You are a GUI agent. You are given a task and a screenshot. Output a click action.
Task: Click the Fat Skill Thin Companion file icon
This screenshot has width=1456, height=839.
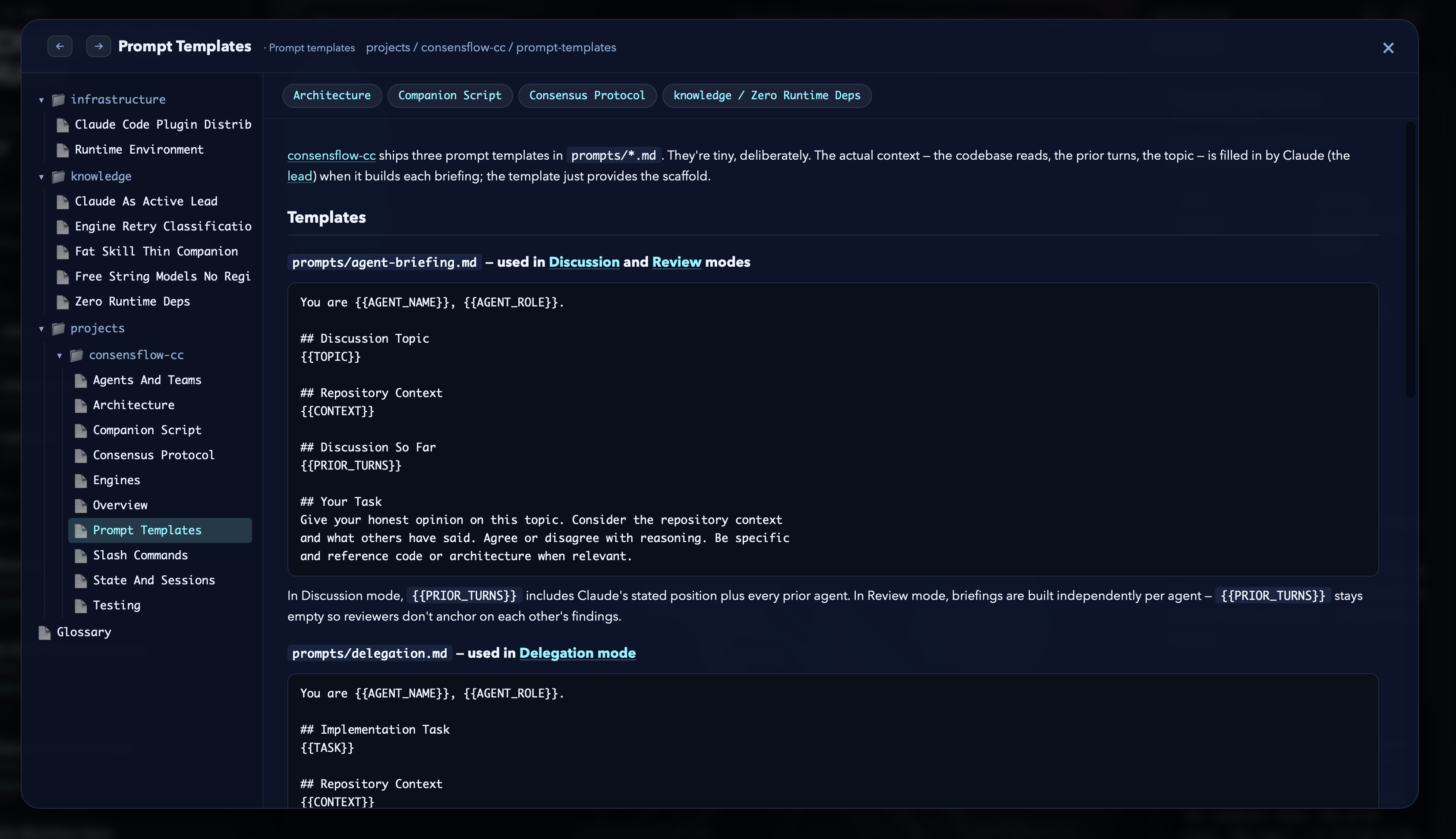(63, 252)
